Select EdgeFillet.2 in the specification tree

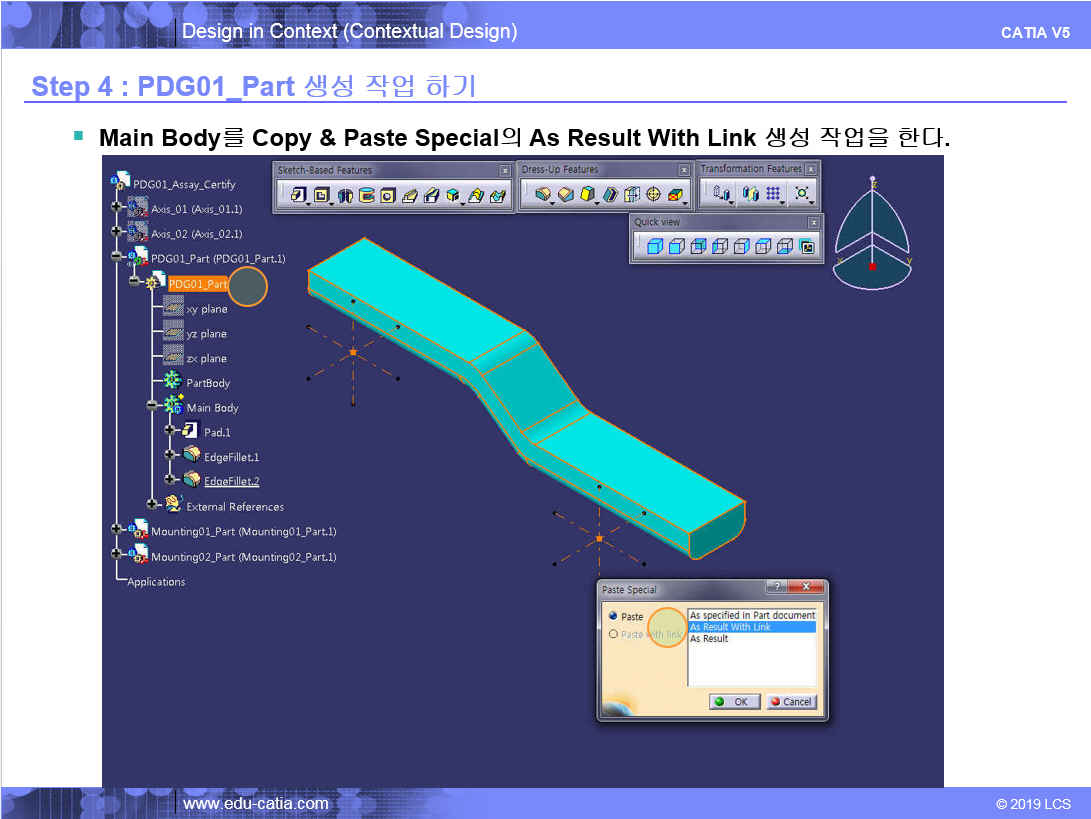point(231,481)
